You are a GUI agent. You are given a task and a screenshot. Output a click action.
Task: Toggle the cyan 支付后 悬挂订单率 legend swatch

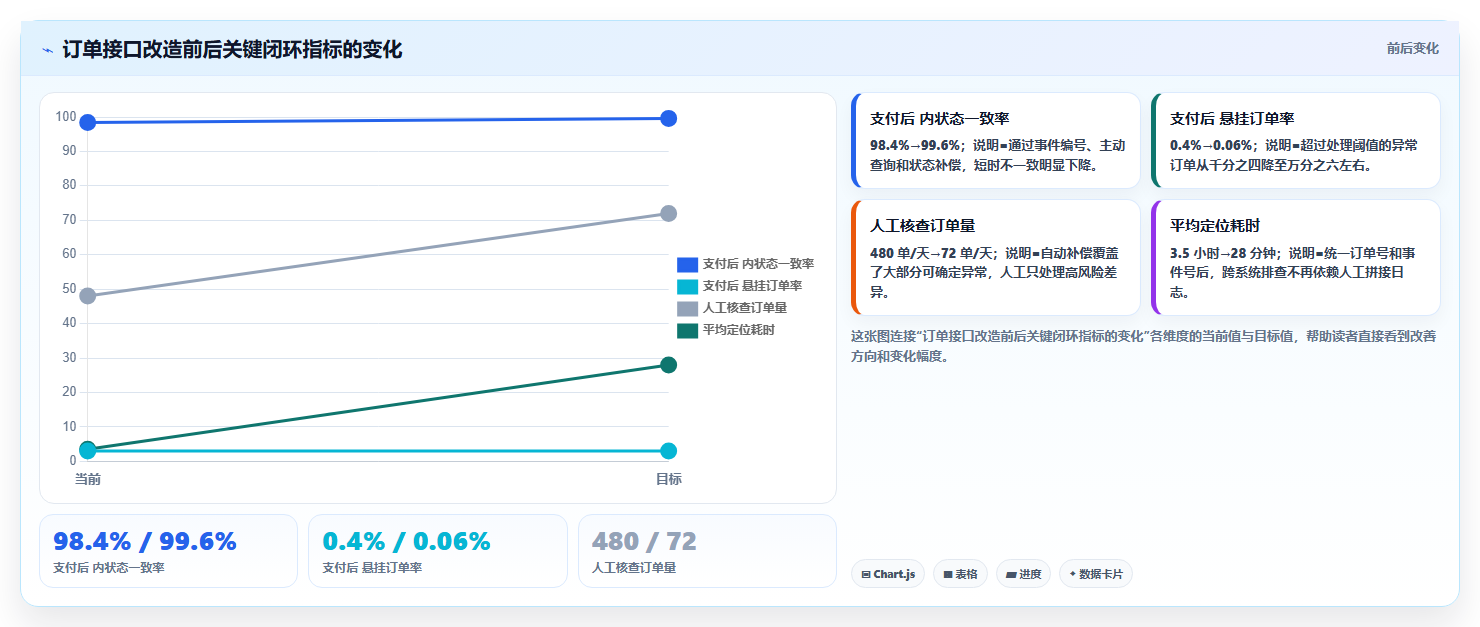tap(687, 286)
